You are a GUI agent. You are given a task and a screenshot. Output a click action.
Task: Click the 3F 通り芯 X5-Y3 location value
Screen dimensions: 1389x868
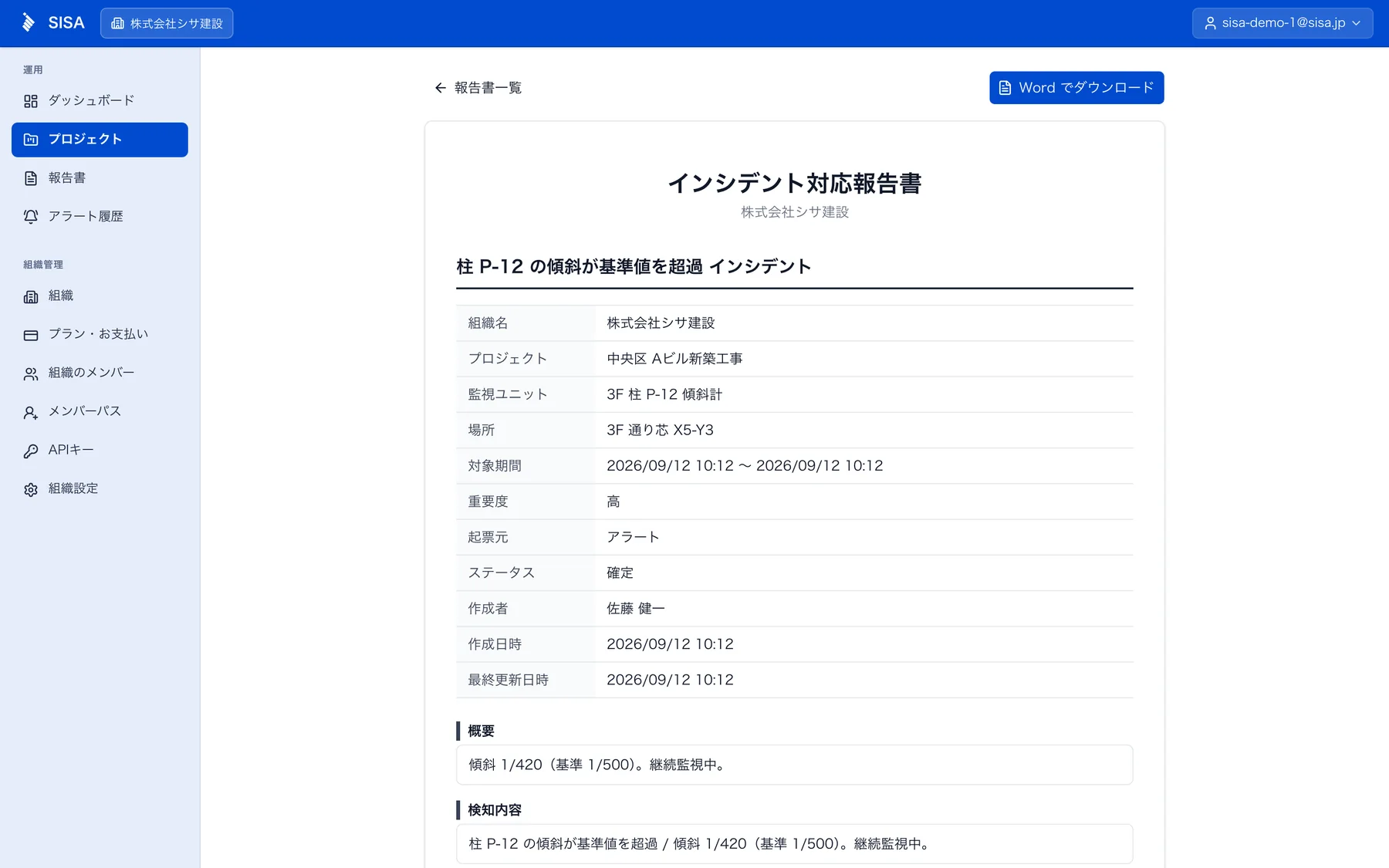click(x=660, y=431)
